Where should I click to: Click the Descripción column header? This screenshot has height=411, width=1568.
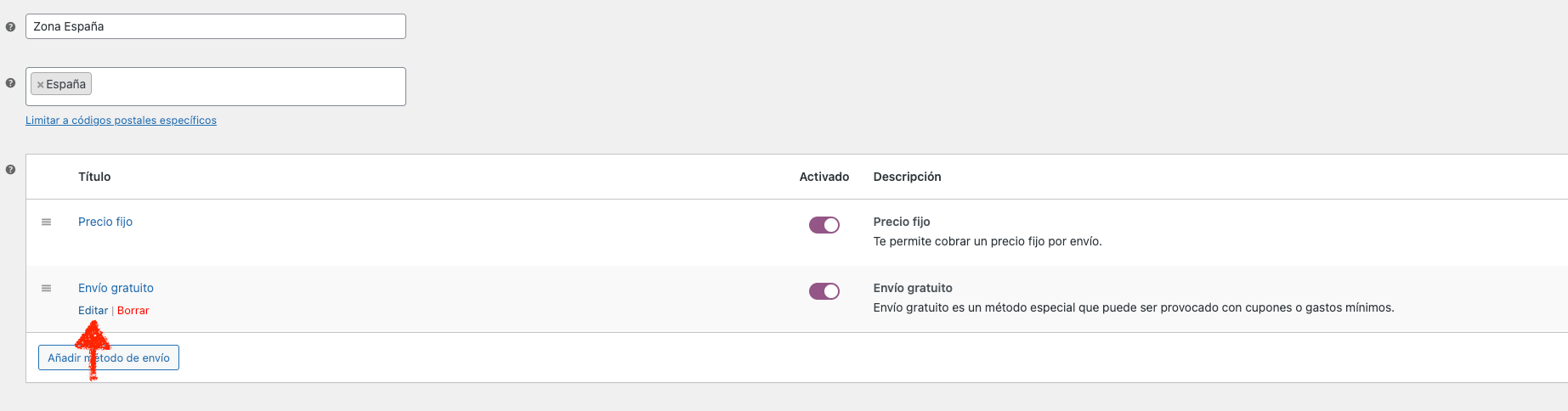907,177
